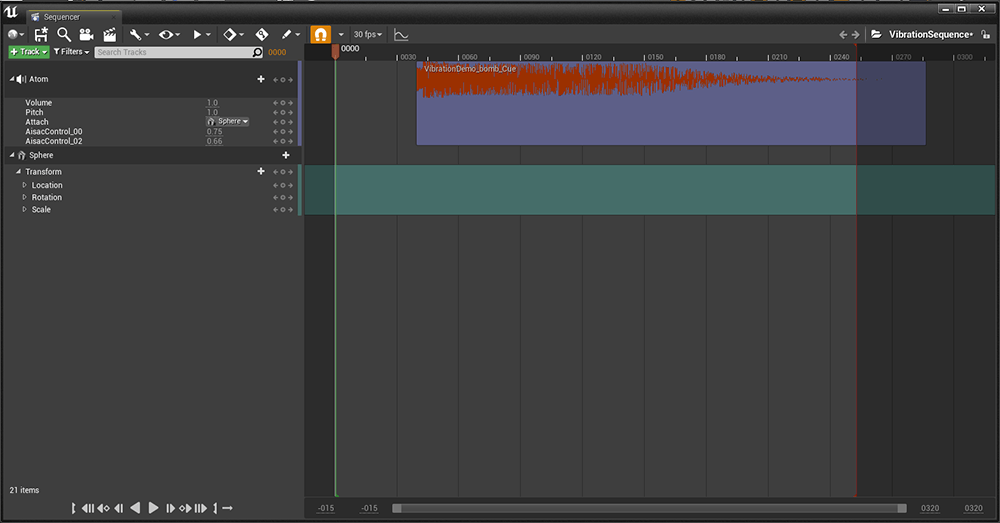Play the sequence forward
The width and height of the screenshot is (1000, 523).
(153, 508)
